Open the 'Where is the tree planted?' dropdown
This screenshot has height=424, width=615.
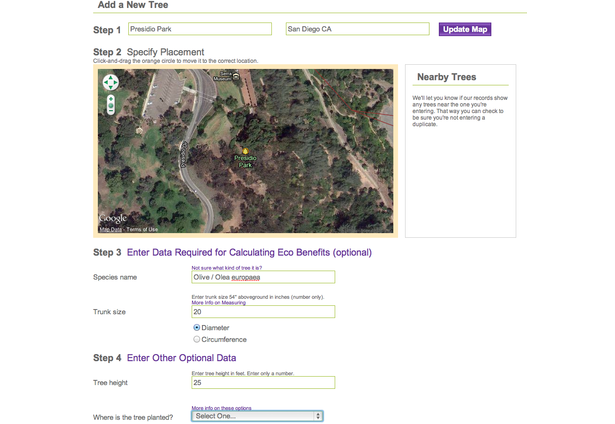pos(257,416)
